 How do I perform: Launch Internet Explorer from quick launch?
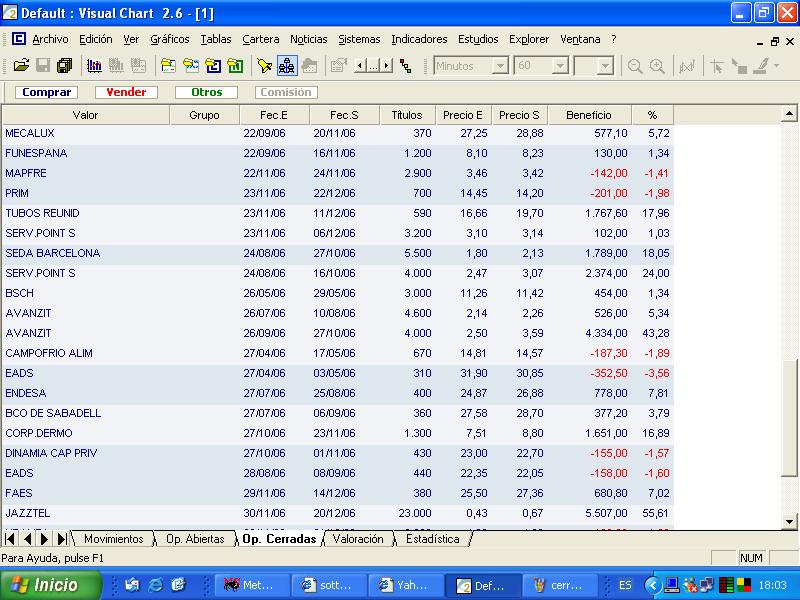(x=155, y=585)
